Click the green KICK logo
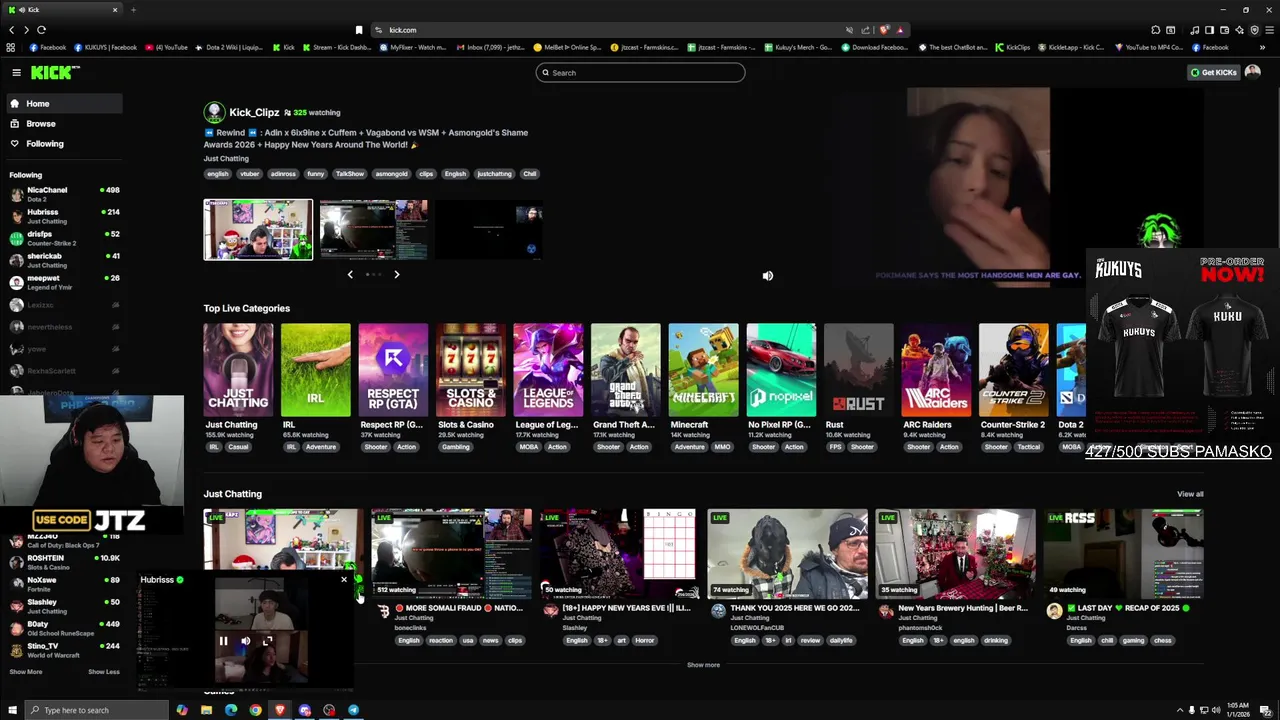 pyautogui.click(x=52, y=72)
